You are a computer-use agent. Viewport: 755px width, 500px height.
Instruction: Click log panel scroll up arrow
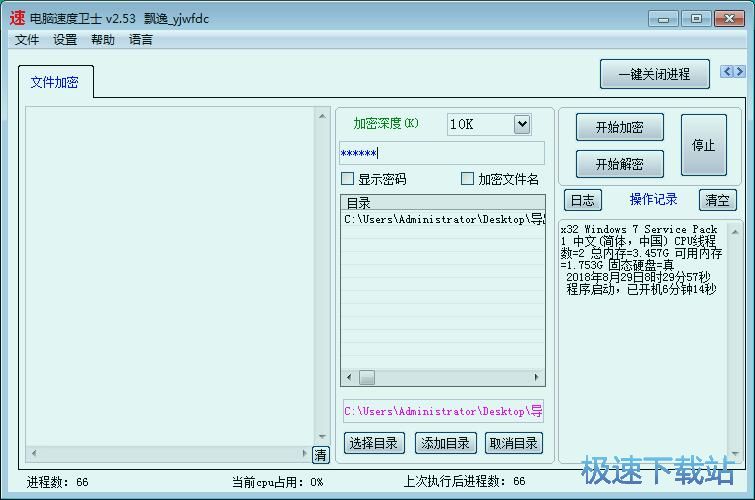click(735, 232)
